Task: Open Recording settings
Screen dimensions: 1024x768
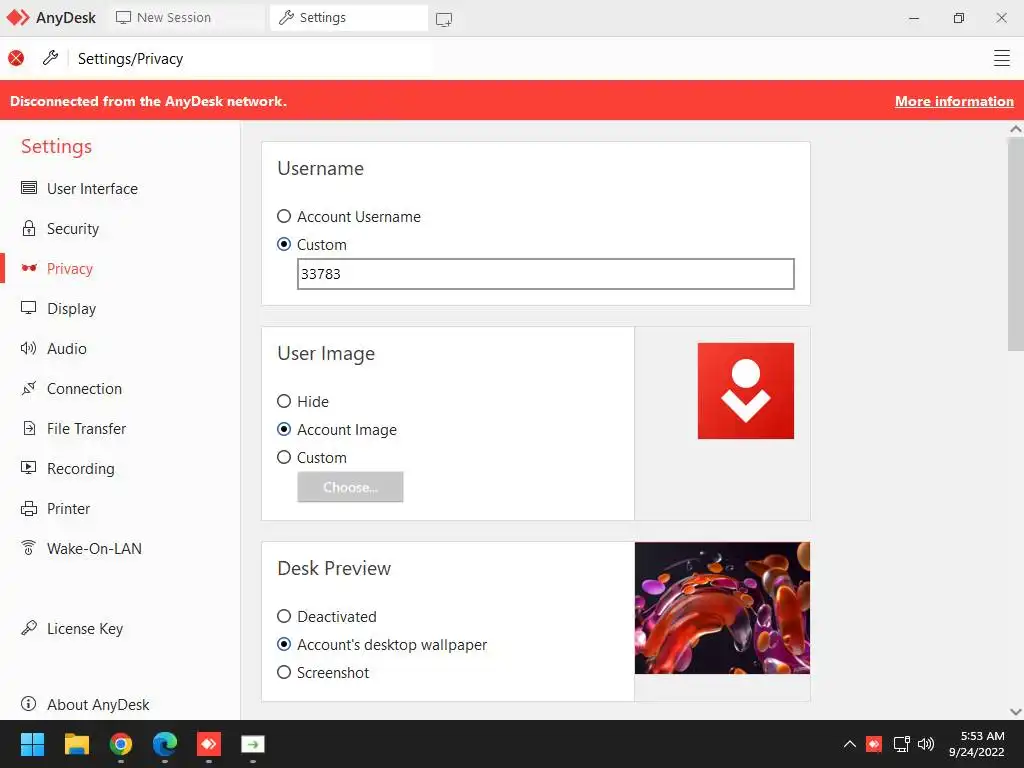Action: (x=80, y=468)
